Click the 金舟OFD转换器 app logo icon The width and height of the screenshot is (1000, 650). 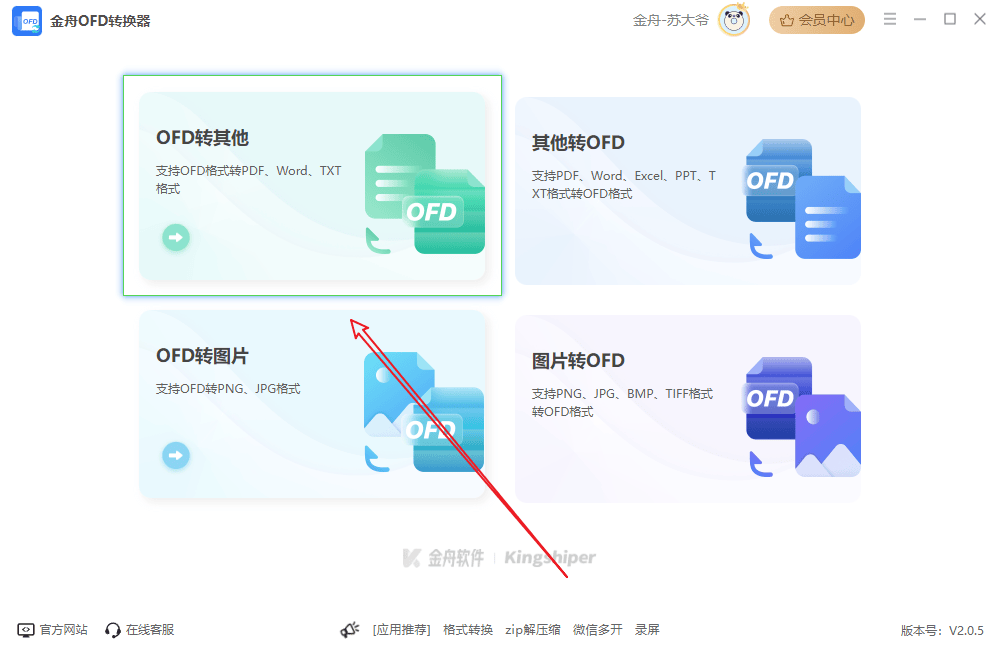(26, 19)
